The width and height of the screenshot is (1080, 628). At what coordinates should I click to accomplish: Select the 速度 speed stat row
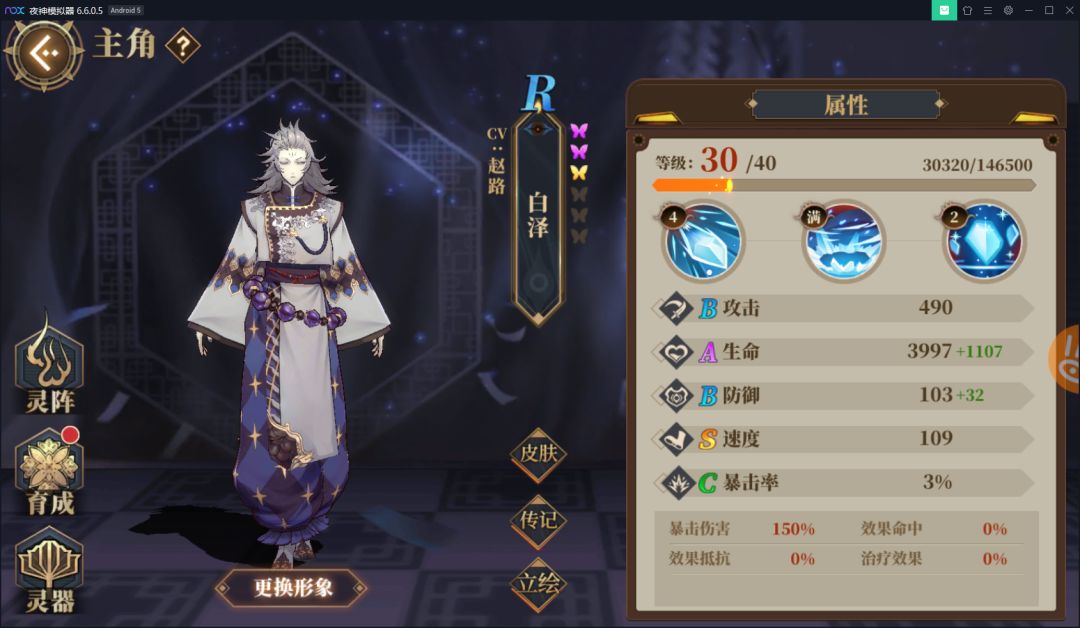pyautogui.click(x=843, y=439)
